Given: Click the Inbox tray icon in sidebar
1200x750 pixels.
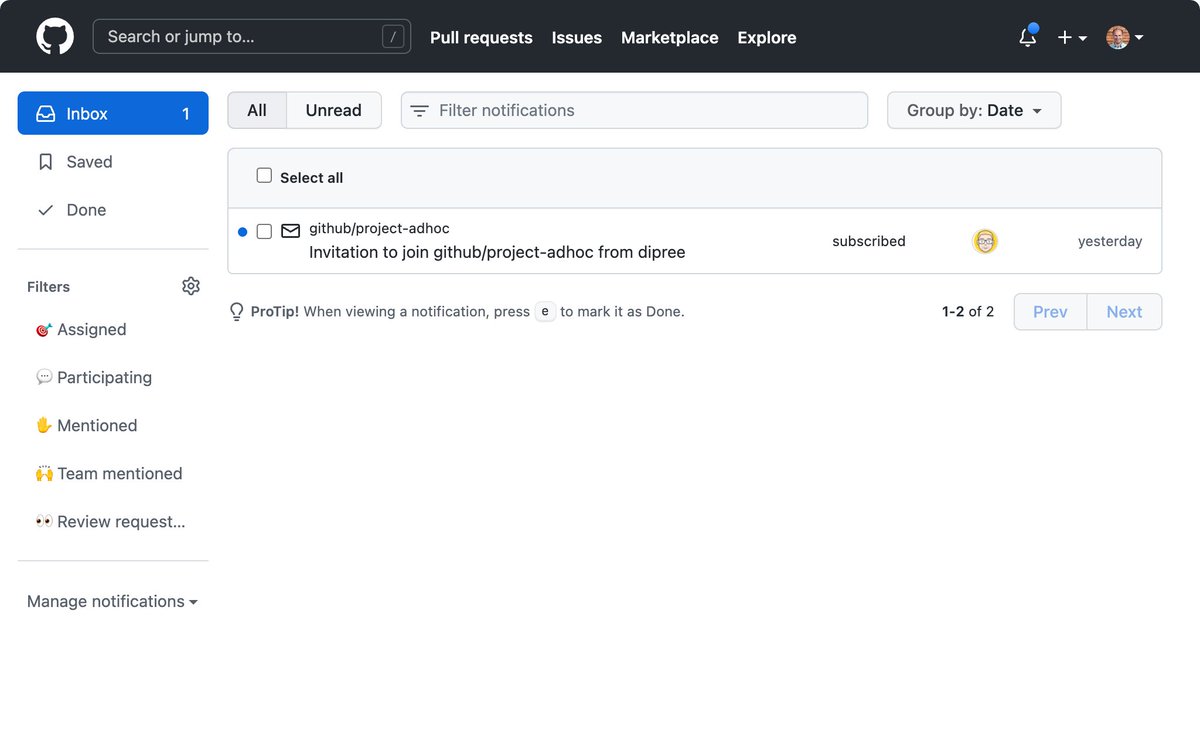Looking at the screenshot, I should point(46,113).
